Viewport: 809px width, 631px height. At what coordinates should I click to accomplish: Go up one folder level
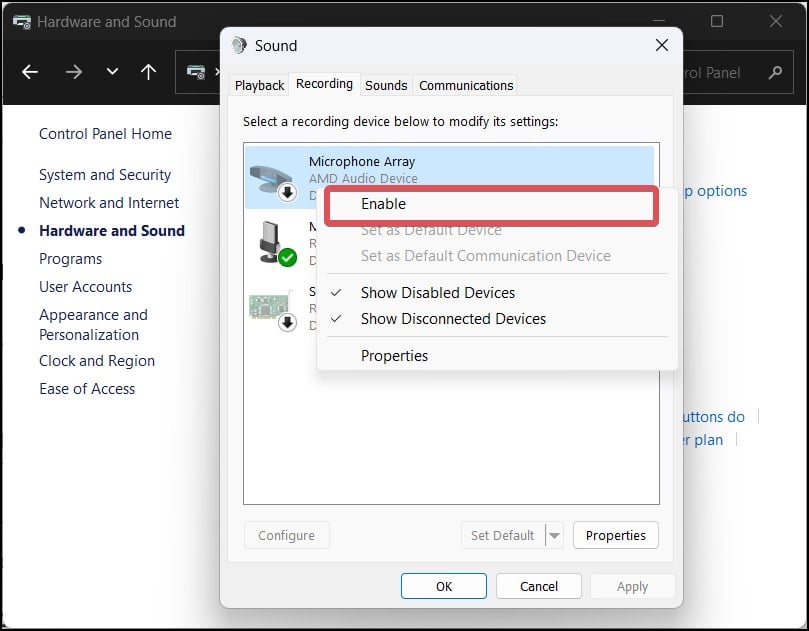pos(148,72)
